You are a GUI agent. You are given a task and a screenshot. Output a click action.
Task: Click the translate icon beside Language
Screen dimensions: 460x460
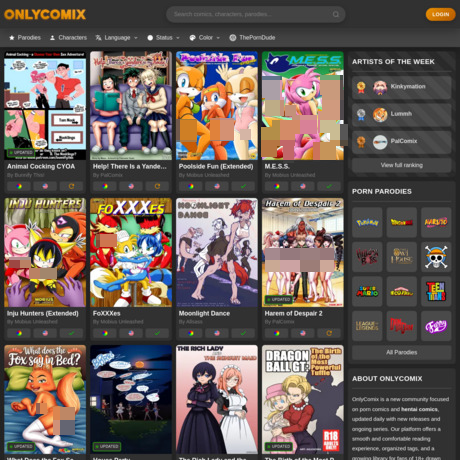click(x=98, y=38)
